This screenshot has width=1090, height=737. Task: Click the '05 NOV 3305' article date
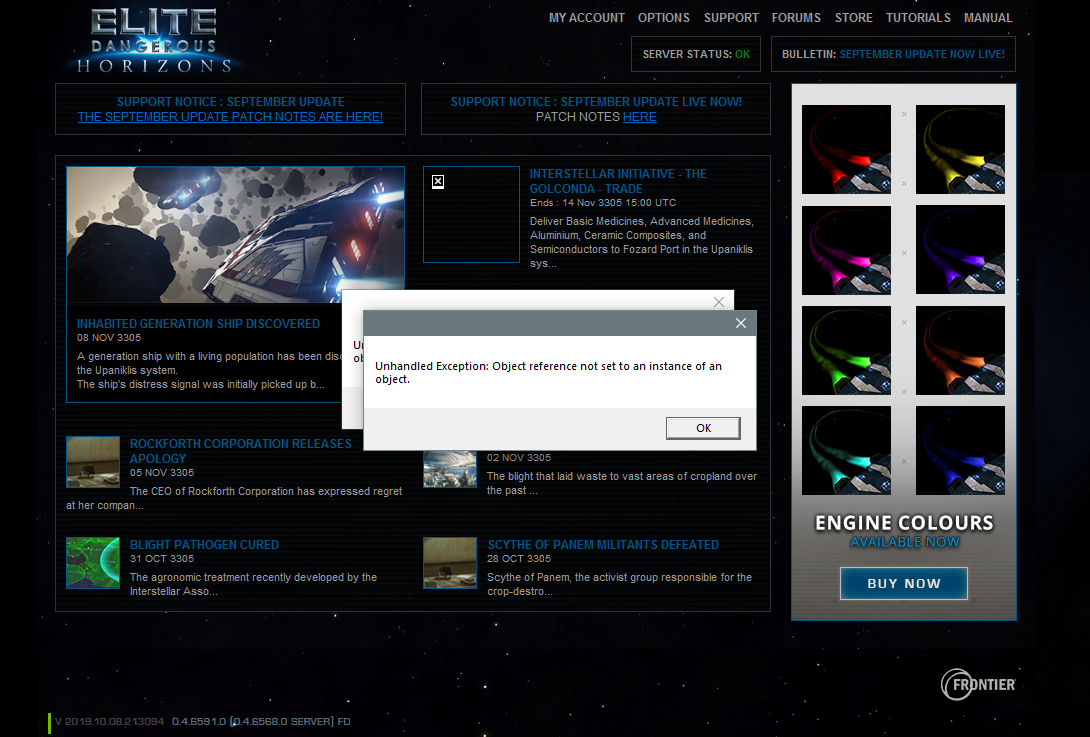coord(162,473)
